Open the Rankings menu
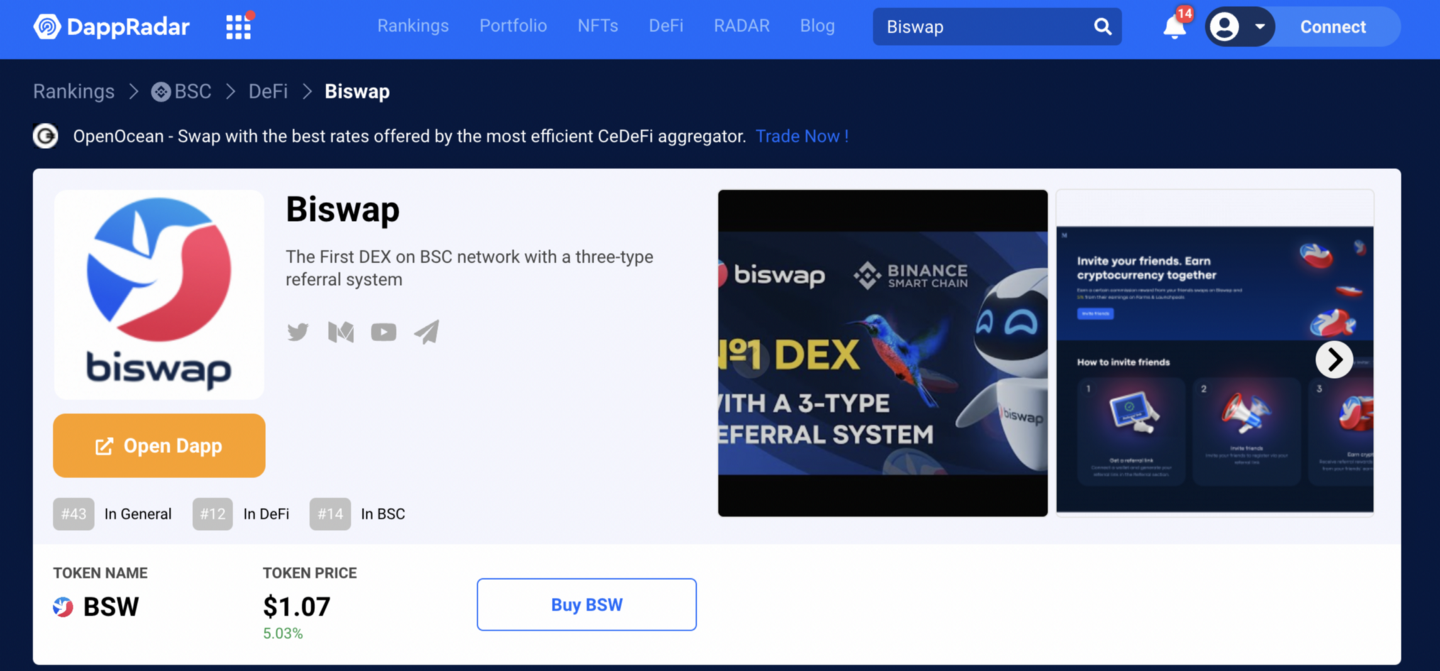The height and width of the screenshot is (671, 1440). tap(413, 26)
